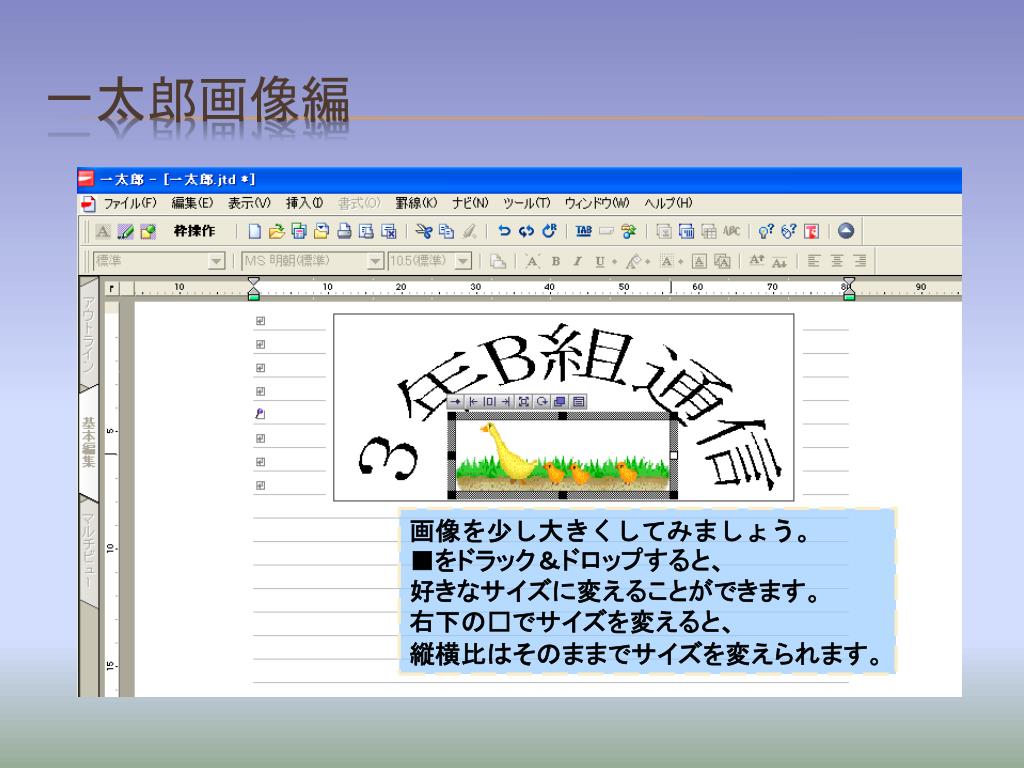Click the duck image in the frame

(563, 456)
